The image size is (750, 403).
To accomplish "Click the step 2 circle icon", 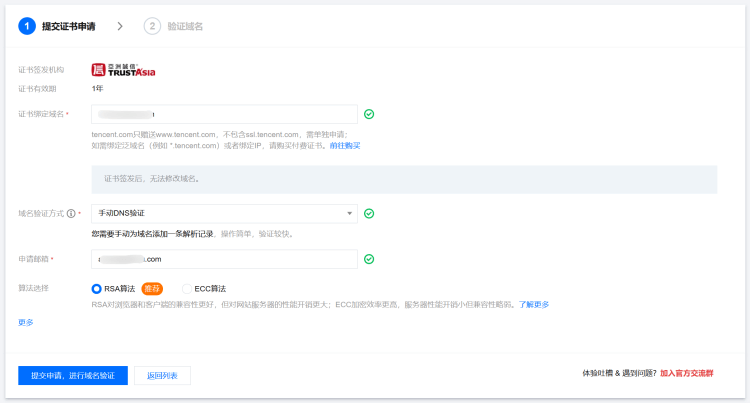I will point(152,26).
